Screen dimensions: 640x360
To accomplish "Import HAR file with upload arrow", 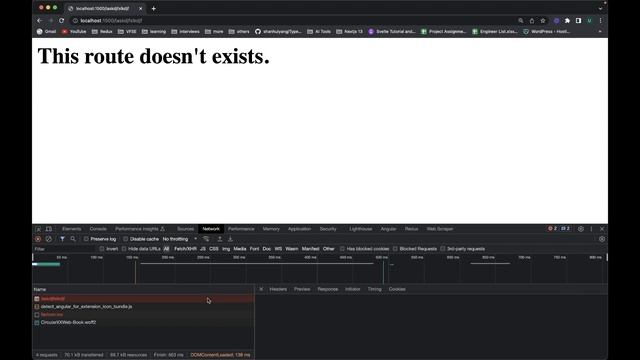I will 220,239.
